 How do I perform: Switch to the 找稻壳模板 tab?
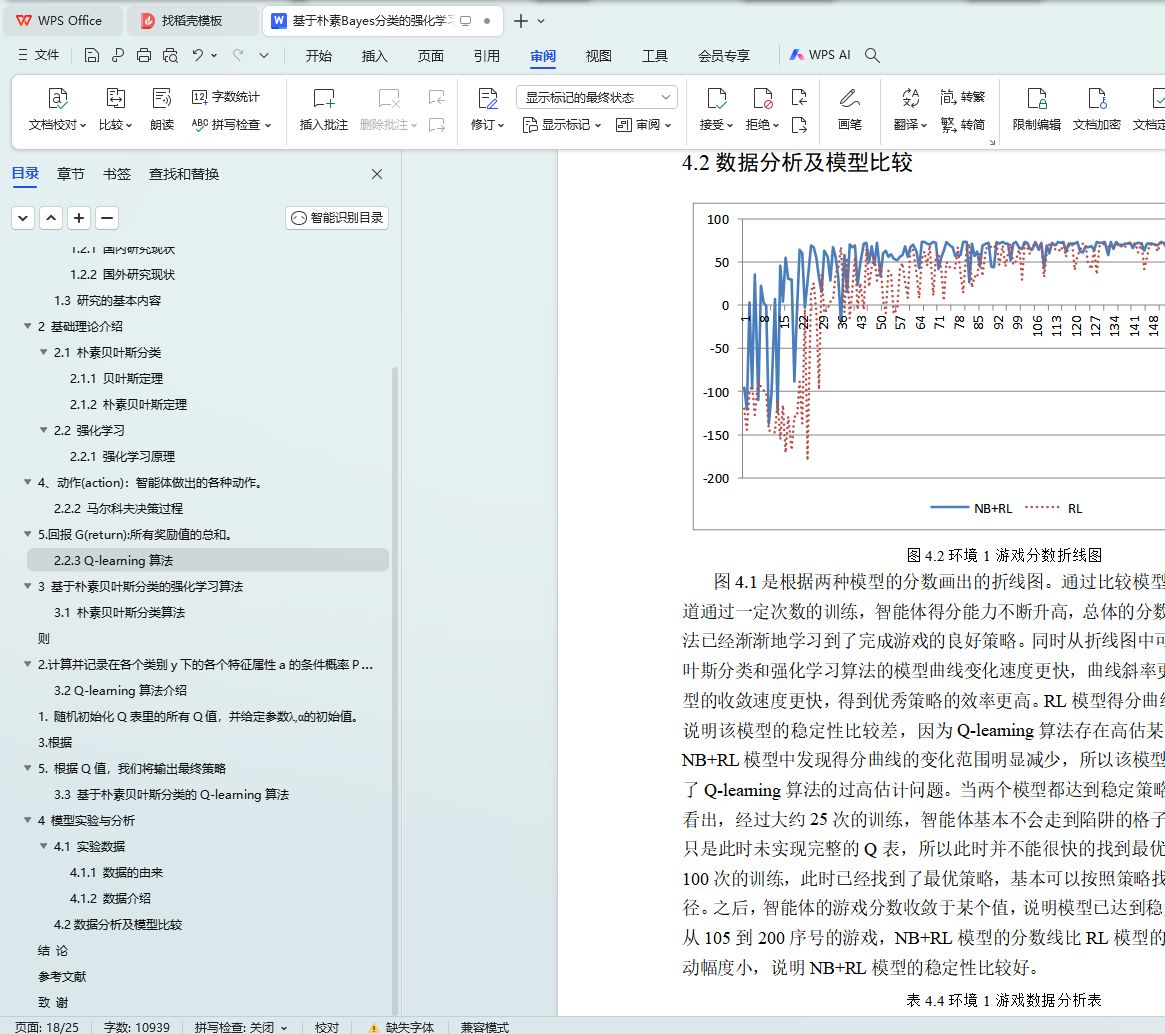point(192,21)
